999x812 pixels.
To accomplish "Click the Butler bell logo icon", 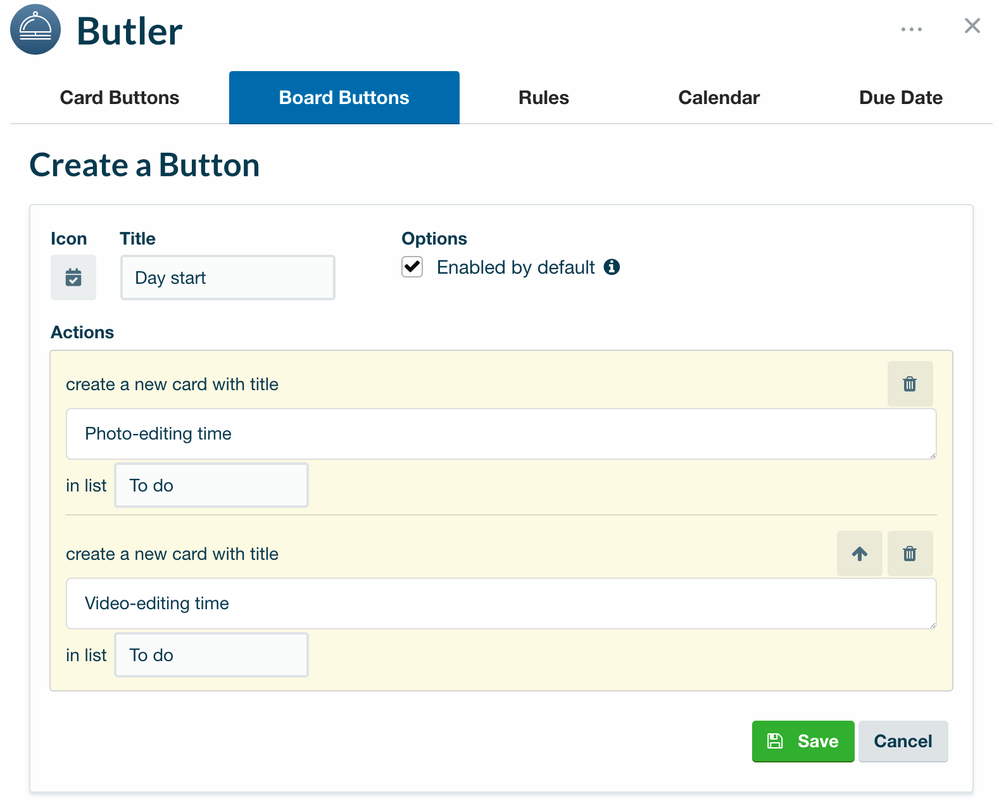I will coord(36,29).
